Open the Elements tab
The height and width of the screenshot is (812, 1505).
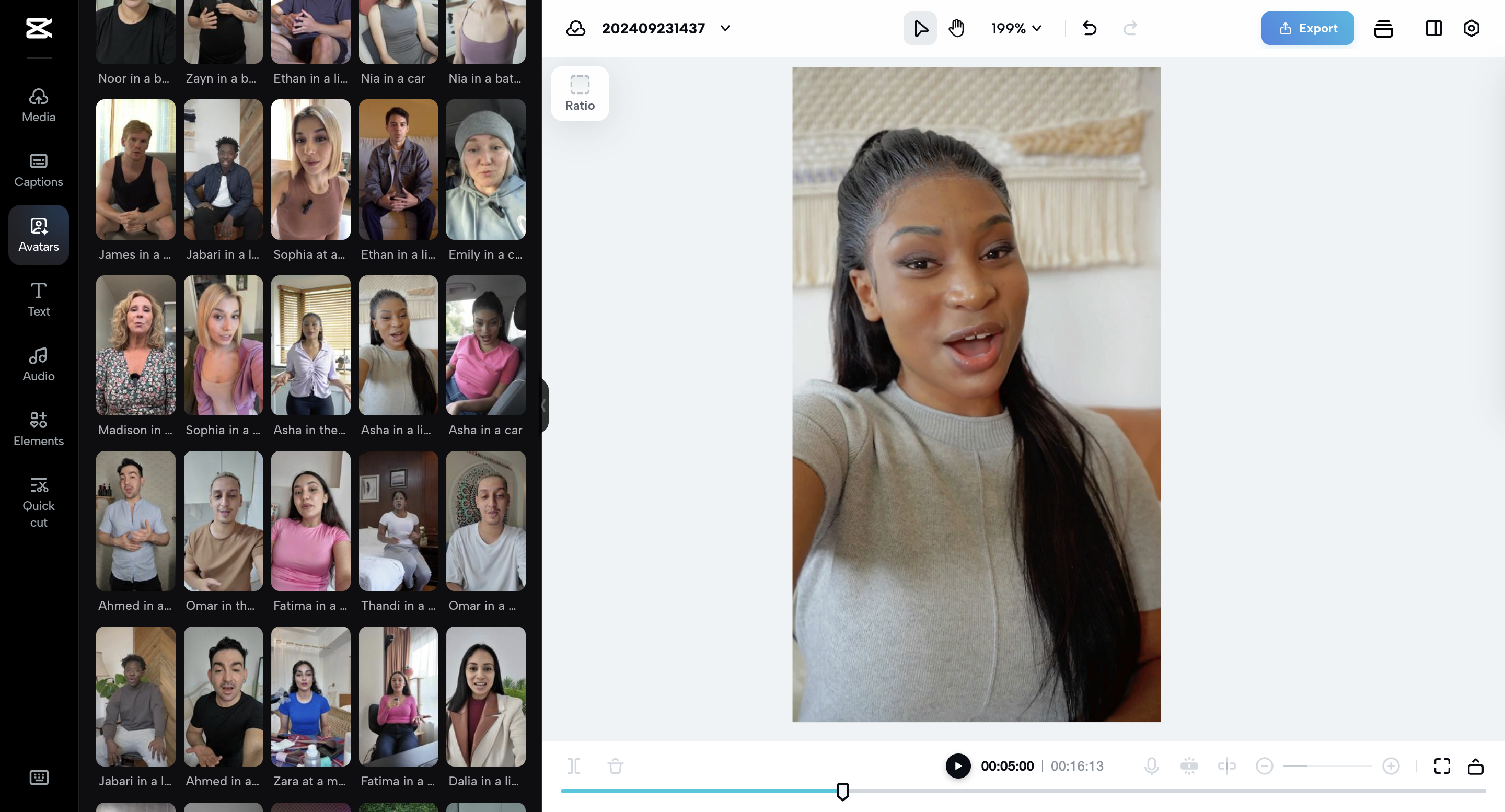click(39, 429)
